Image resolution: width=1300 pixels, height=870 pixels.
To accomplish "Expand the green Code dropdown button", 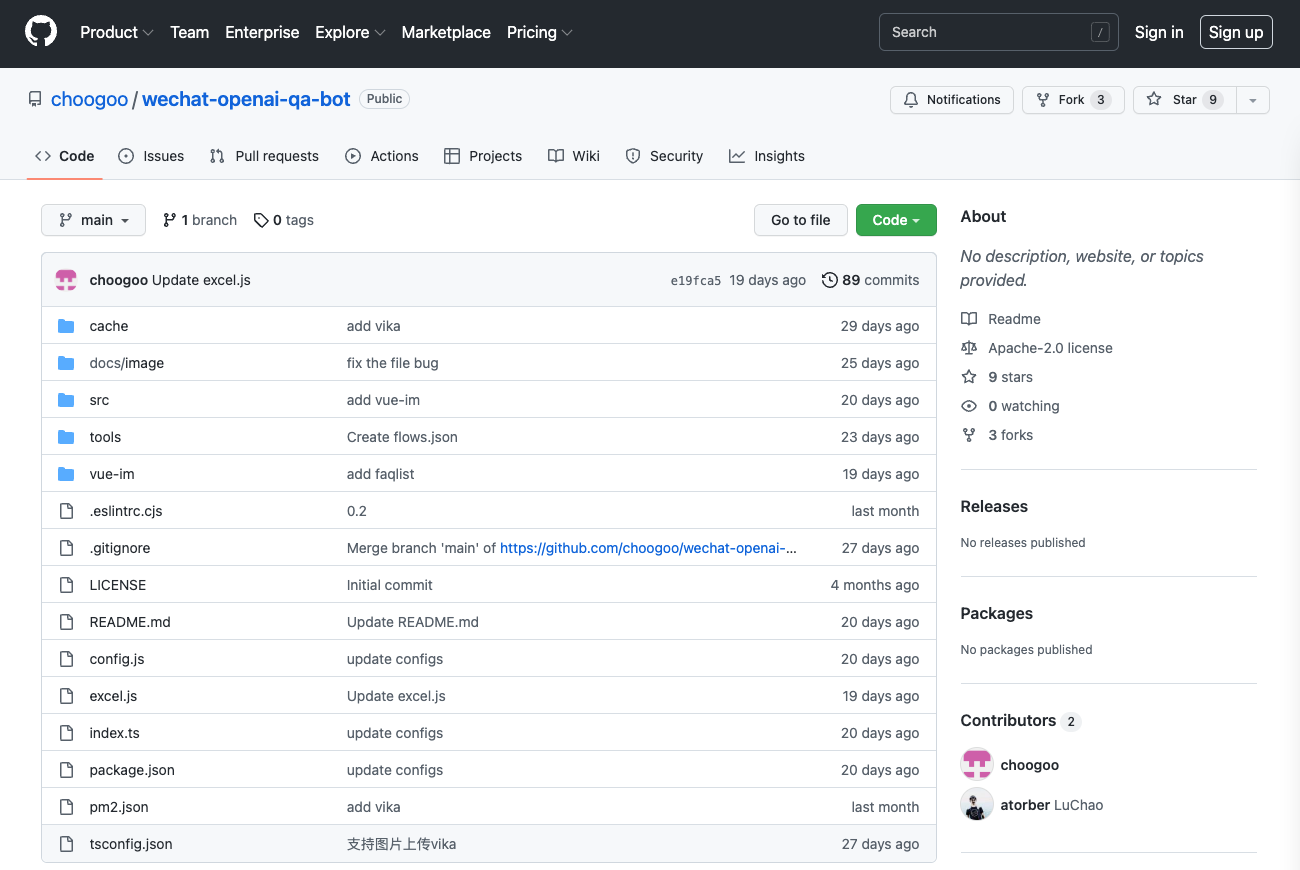I will [x=896, y=220].
